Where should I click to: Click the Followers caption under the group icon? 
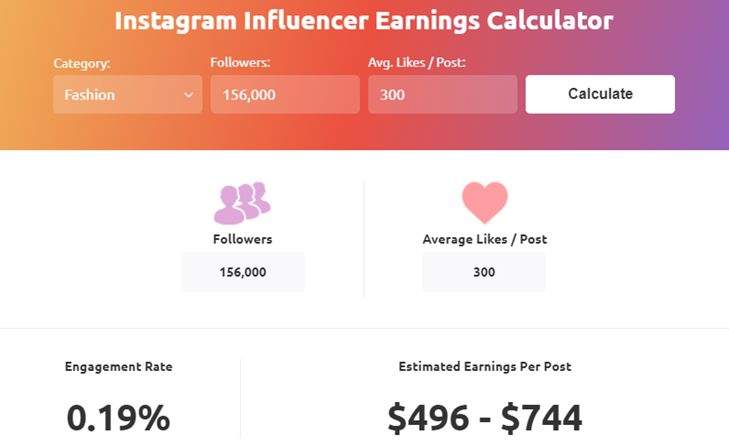[242, 240]
